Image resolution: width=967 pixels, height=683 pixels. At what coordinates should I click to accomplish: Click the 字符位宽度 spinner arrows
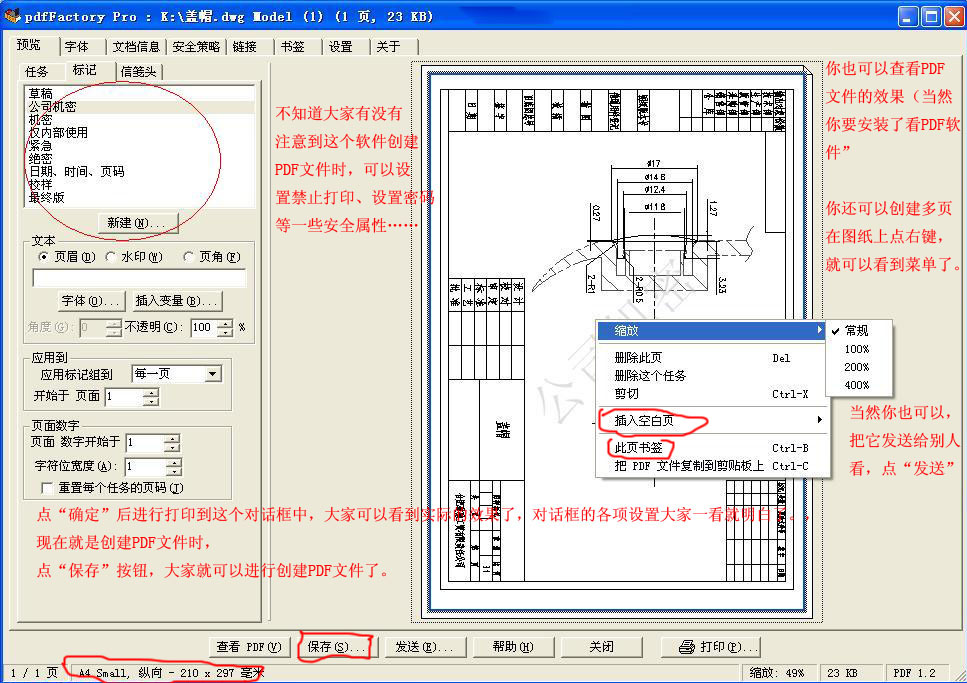click(x=175, y=466)
